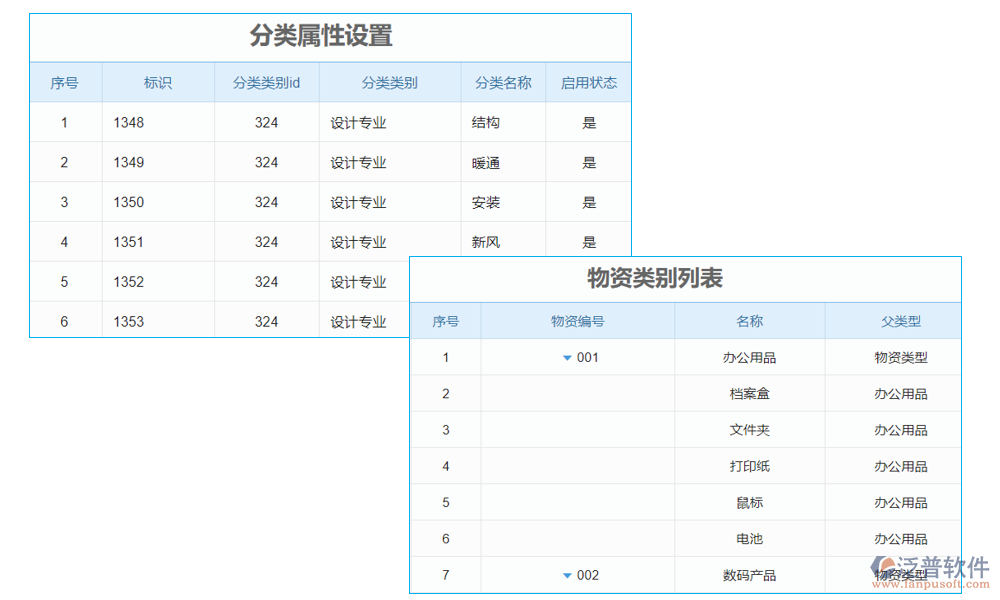The height and width of the screenshot is (600, 1000).
Task: Select the 物资编号 column header
Action: [578, 320]
